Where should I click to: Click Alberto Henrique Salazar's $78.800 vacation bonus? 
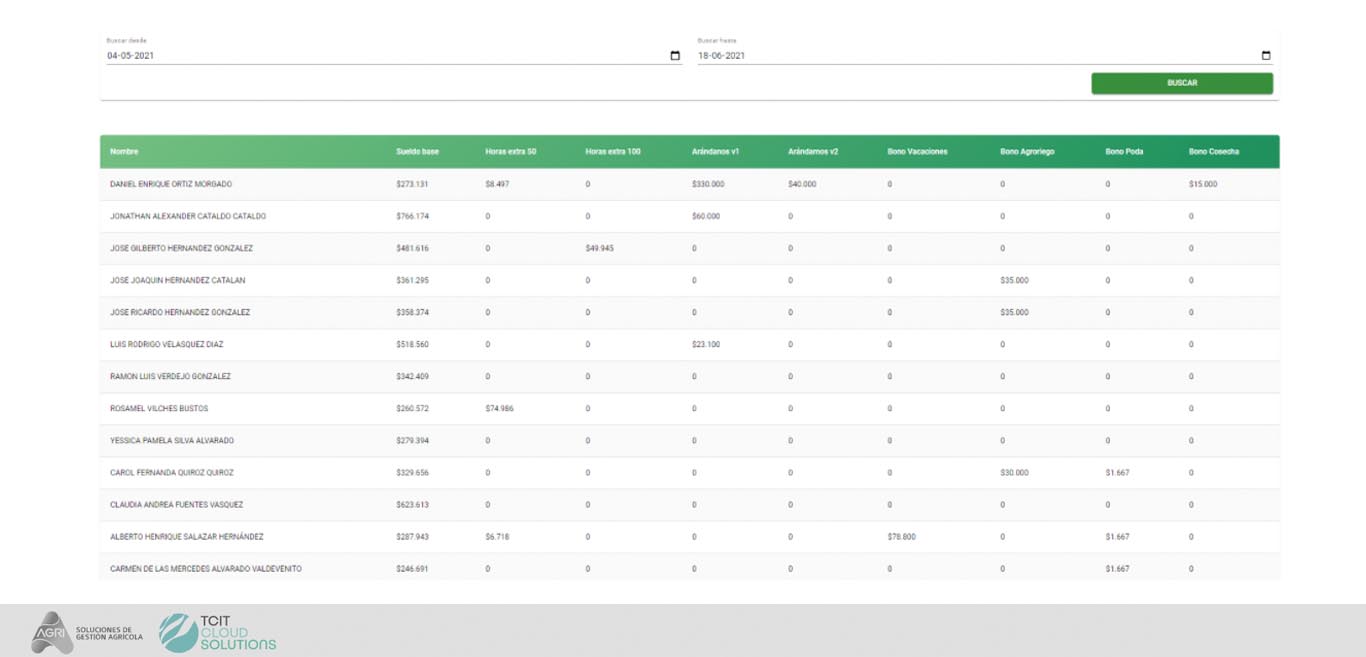point(901,537)
